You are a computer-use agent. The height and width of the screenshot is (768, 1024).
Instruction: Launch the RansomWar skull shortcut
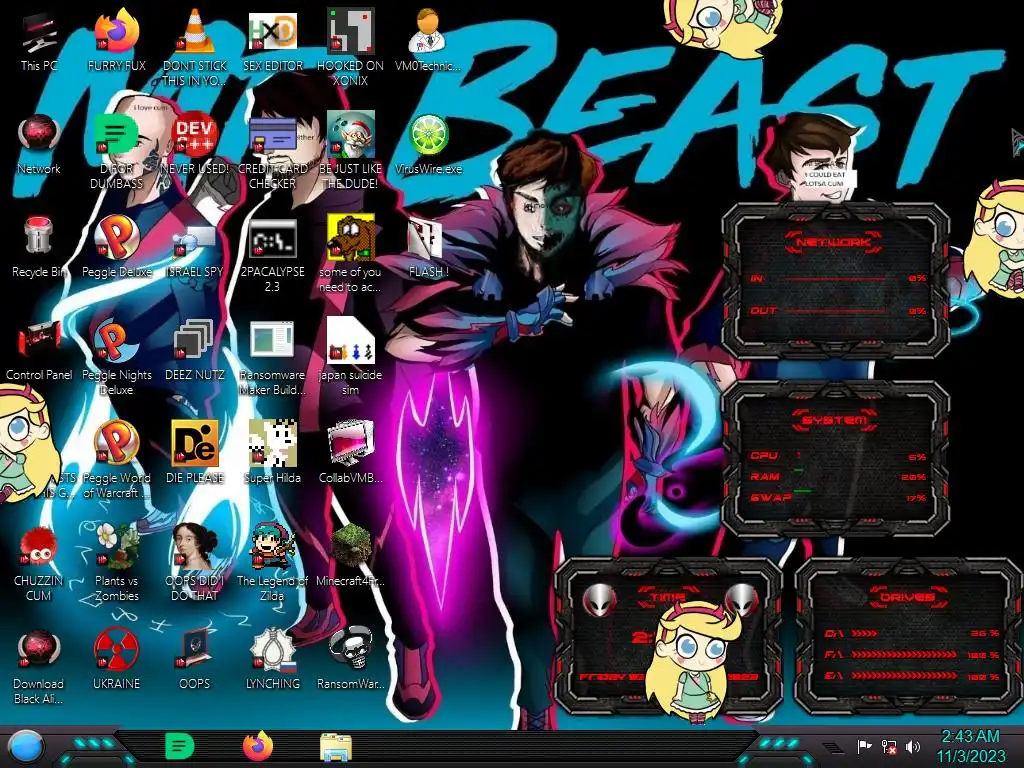click(x=350, y=660)
